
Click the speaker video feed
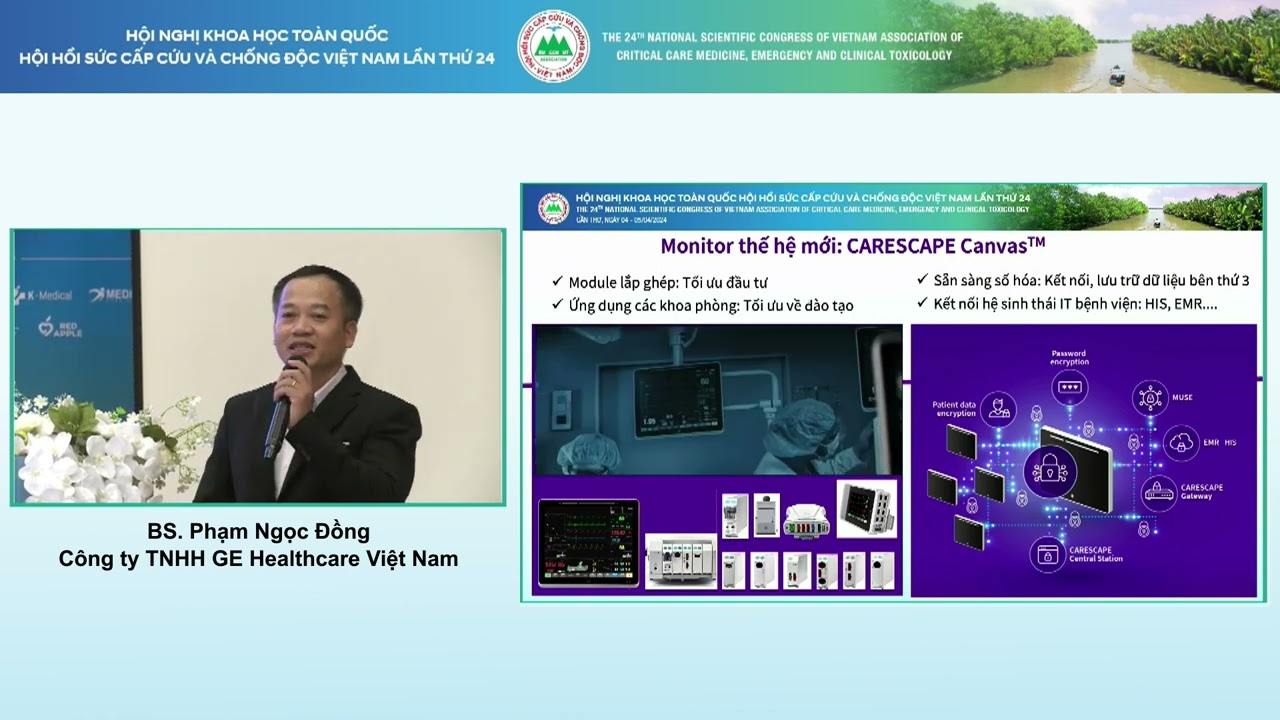258,367
